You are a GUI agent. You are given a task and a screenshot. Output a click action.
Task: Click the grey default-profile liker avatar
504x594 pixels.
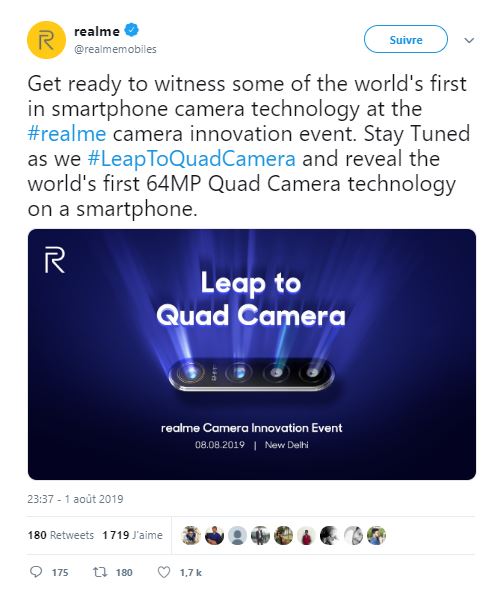click(237, 536)
